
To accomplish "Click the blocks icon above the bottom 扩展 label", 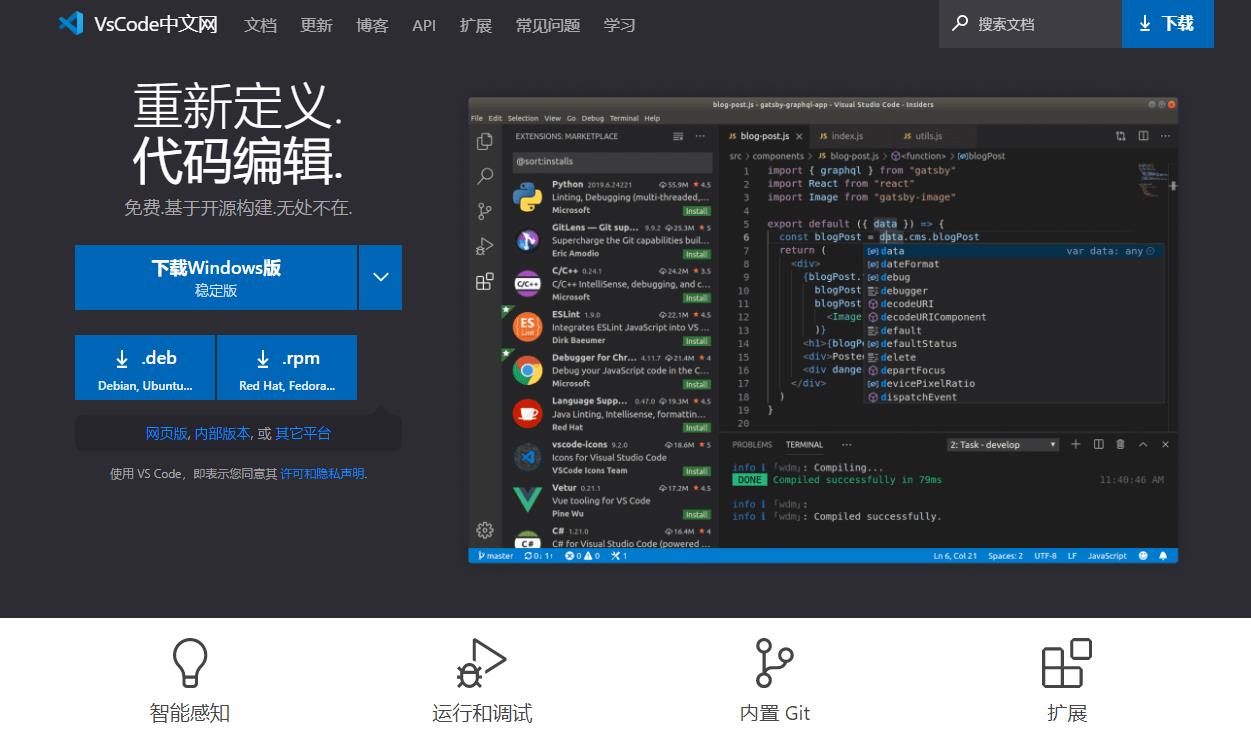I will click(x=1066, y=663).
